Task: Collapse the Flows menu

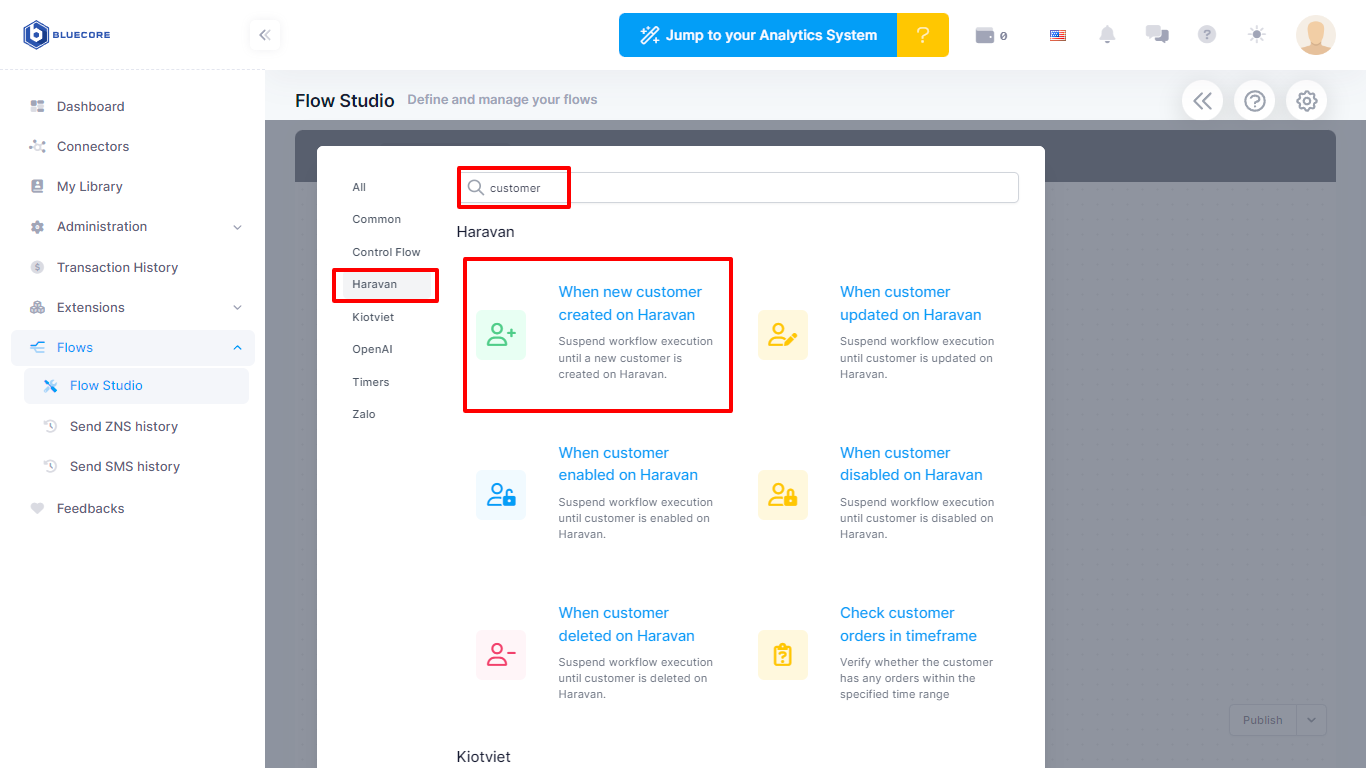Action: tap(133, 348)
